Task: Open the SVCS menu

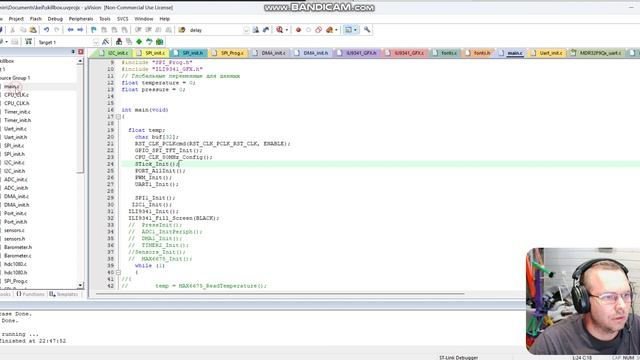Action: click(122, 19)
